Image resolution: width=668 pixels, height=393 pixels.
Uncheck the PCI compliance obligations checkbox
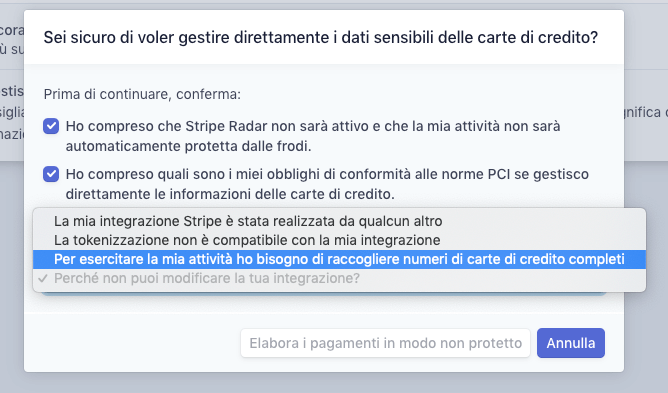click(51, 174)
